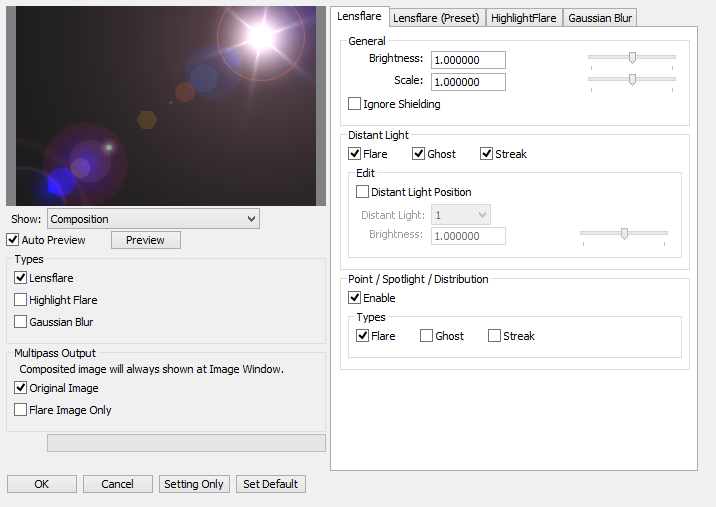Viewport: 716px width, 507px height.
Task: Uncheck the Lensflare type checkbox
Action: point(20,277)
